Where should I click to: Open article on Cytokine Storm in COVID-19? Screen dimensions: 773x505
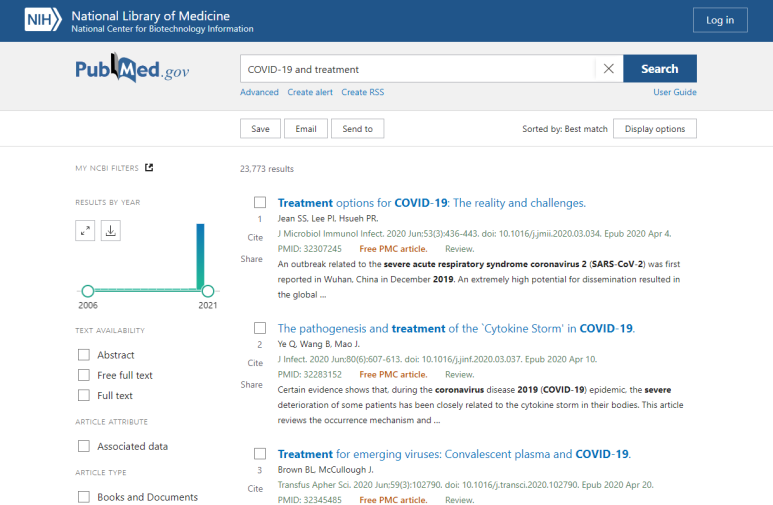click(x=456, y=328)
